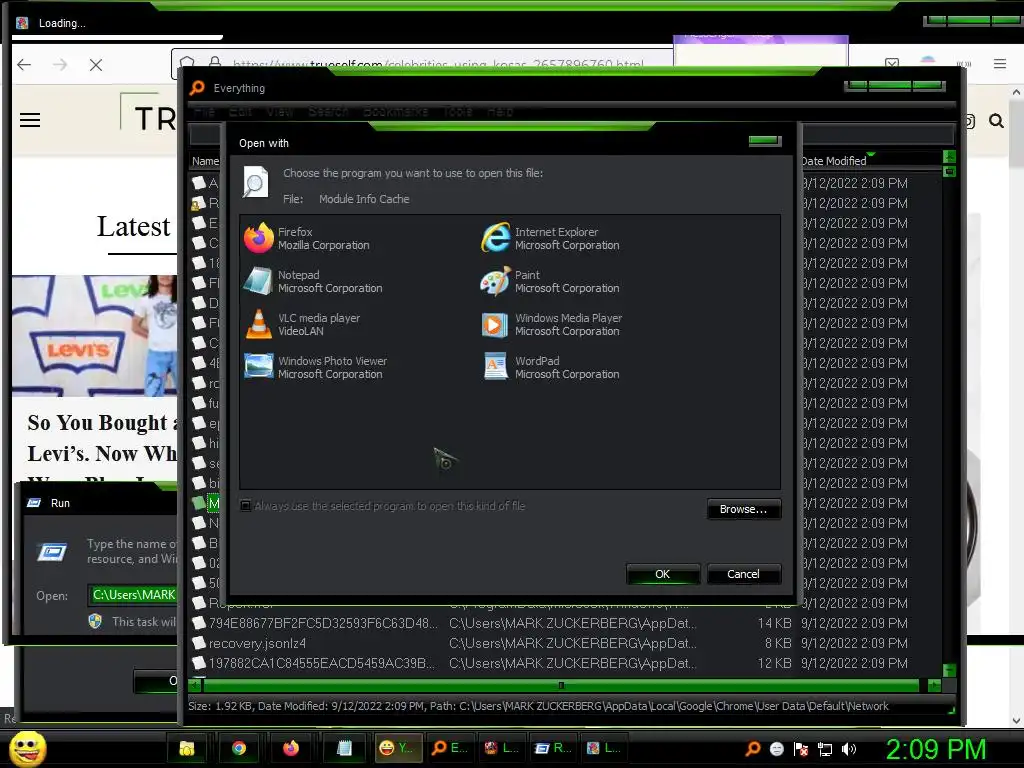The width and height of the screenshot is (1024, 768).
Task: Enable Always use the selected program checkbox
Action: point(246,505)
